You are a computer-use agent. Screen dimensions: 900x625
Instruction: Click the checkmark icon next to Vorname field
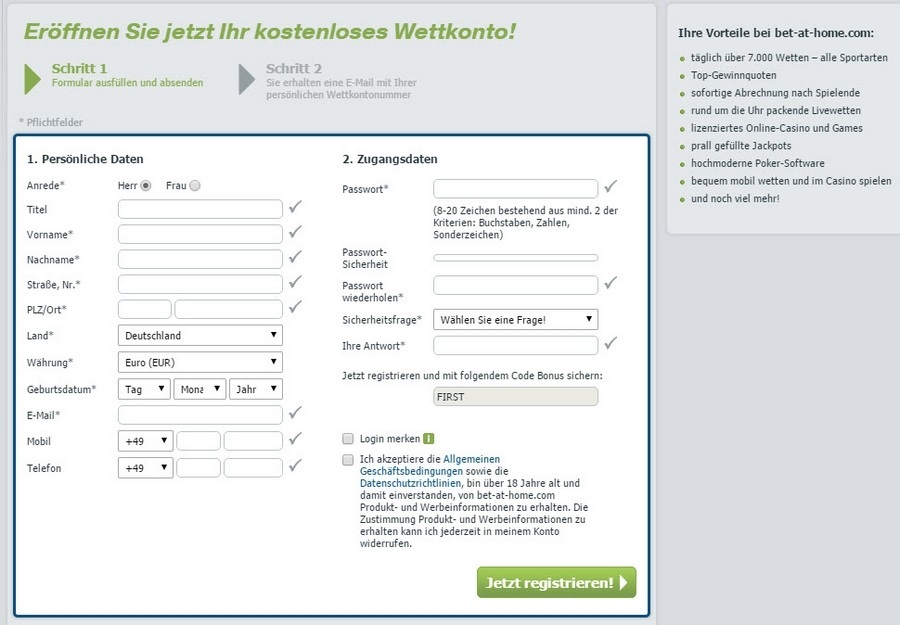[x=296, y=232]
